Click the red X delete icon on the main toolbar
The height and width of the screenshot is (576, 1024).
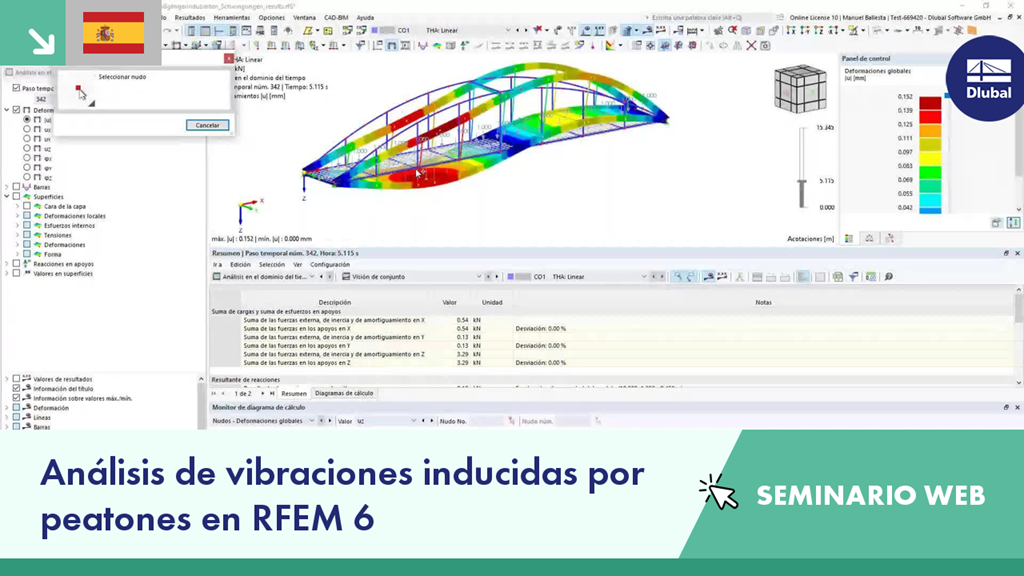pos(751,44)
